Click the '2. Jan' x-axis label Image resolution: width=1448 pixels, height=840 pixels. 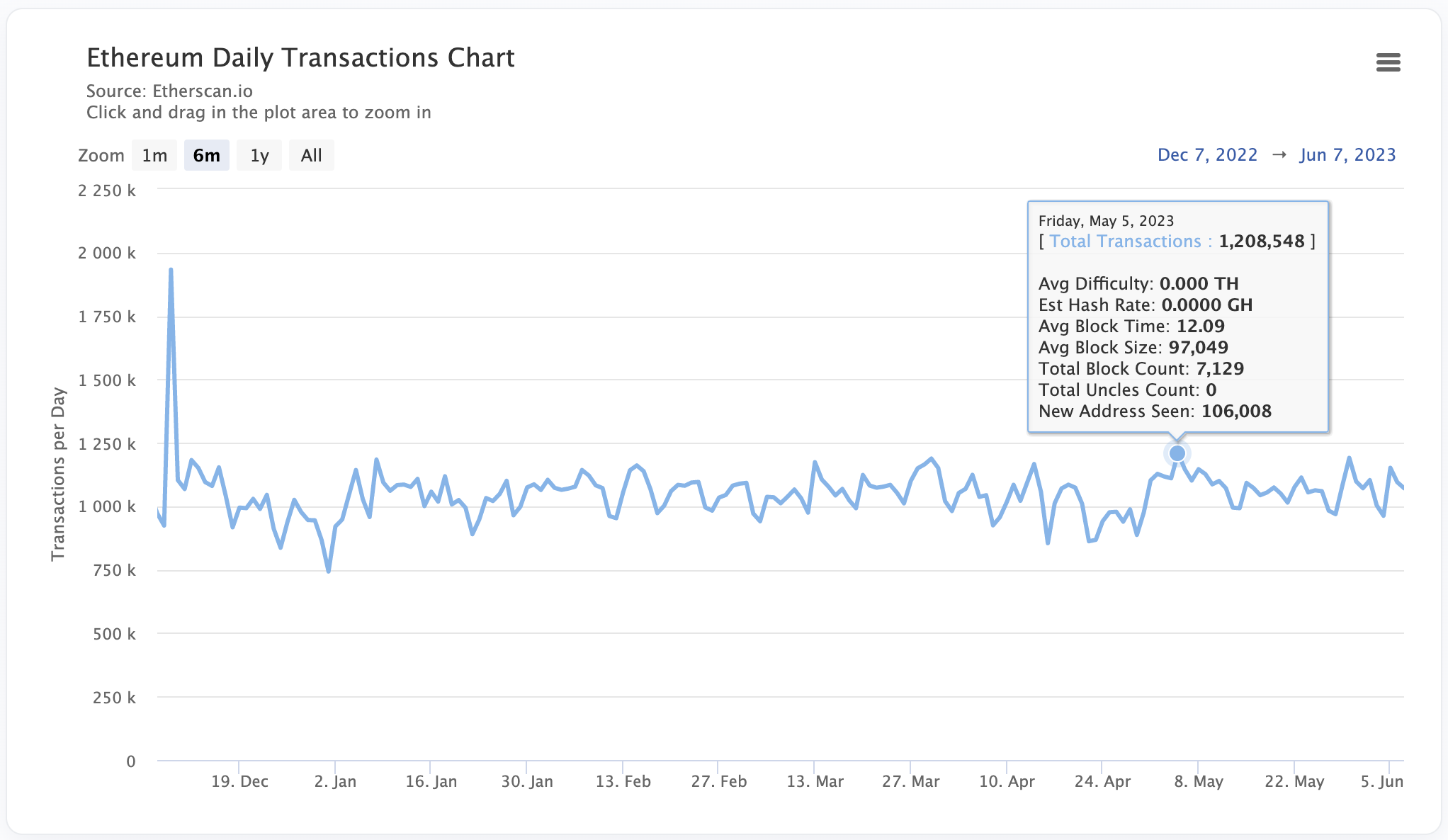(x=335, y=781)
